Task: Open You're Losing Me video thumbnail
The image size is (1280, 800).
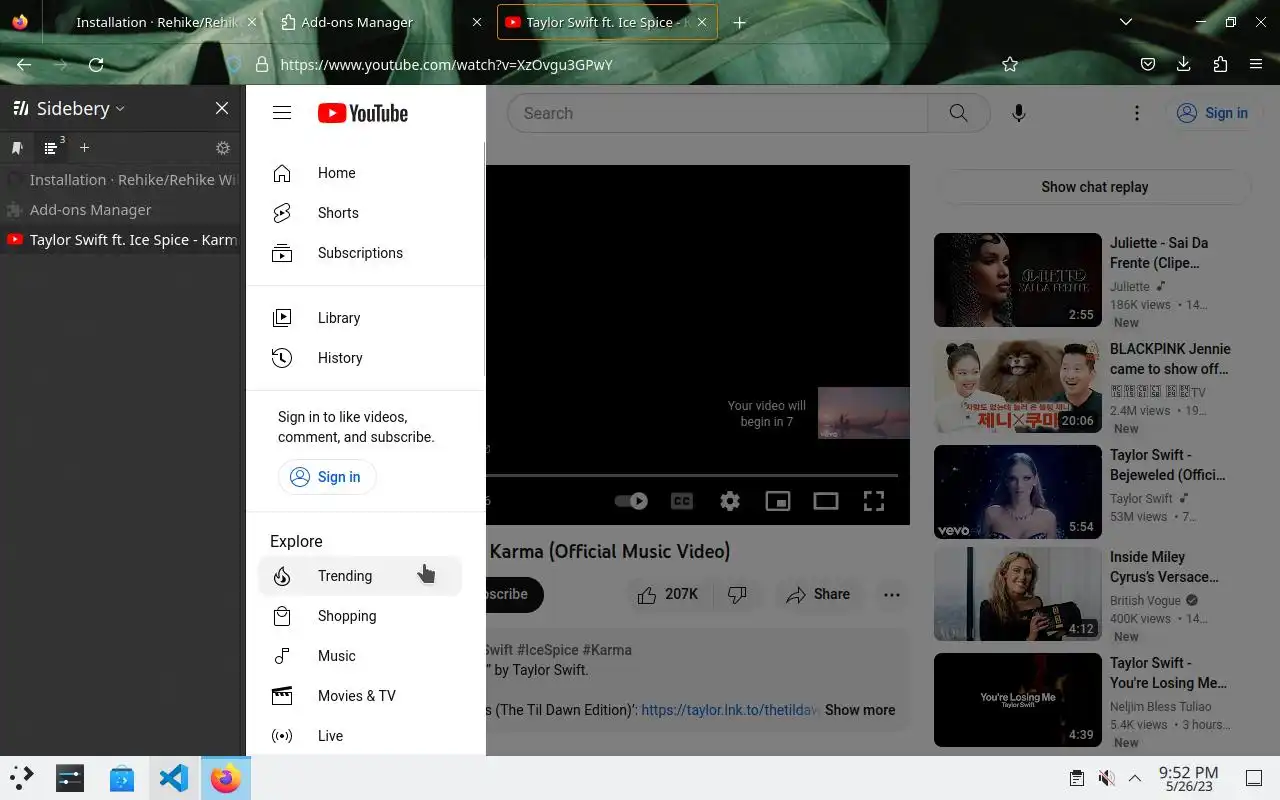Action: (x=1018, y=700)
